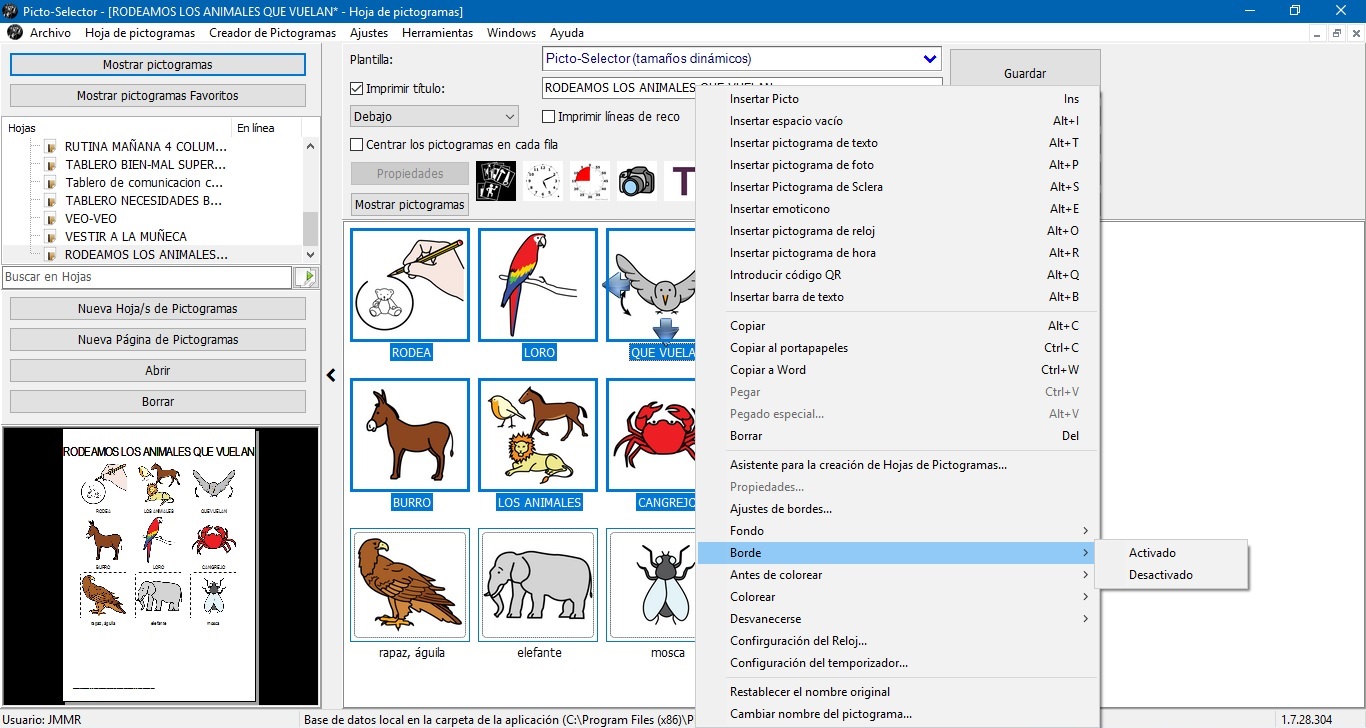This screenshot has height=728, width=1366.
Task: Uncheck the Imprimir título checkbox
Action: pos(357,89)
